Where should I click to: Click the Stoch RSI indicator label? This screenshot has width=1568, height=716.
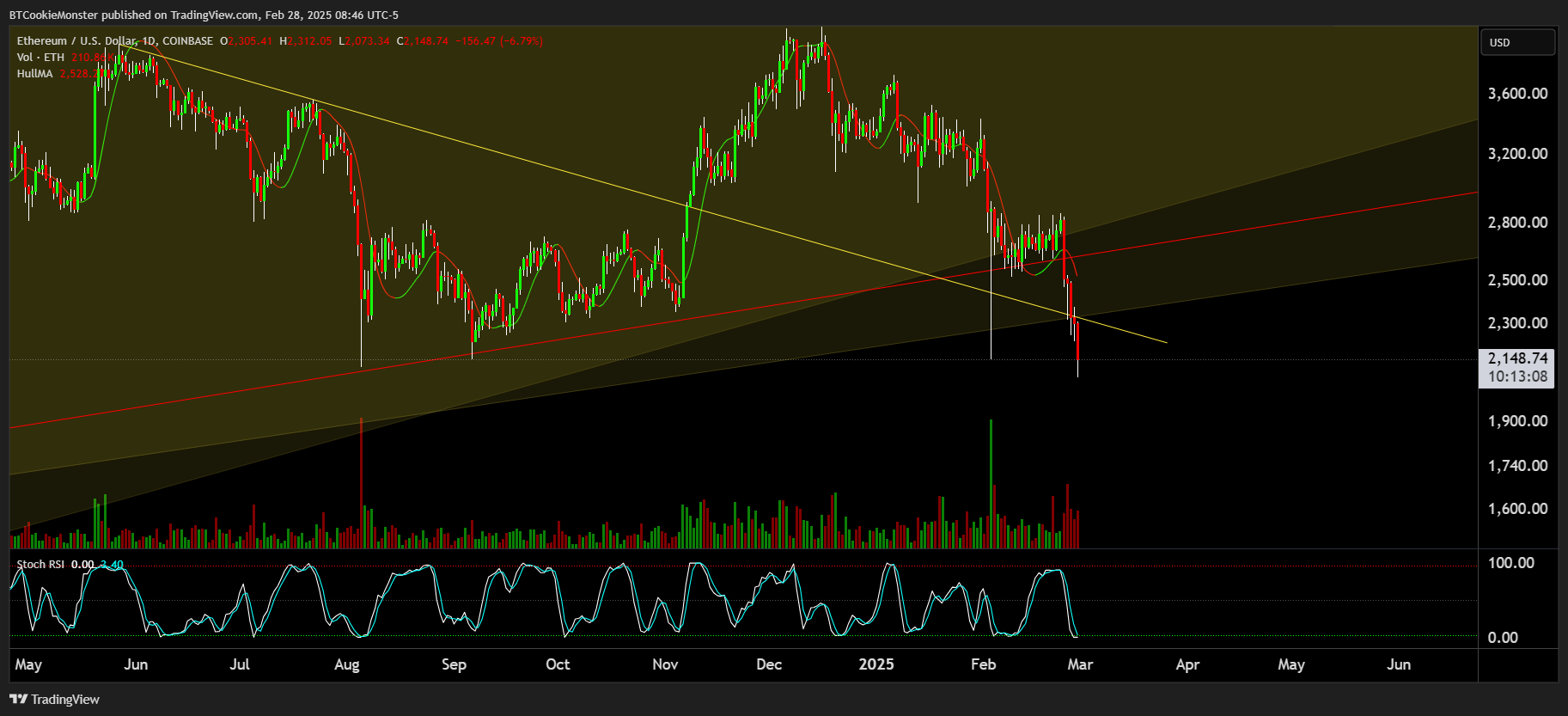pyautogui.click(x=40, y=565)
